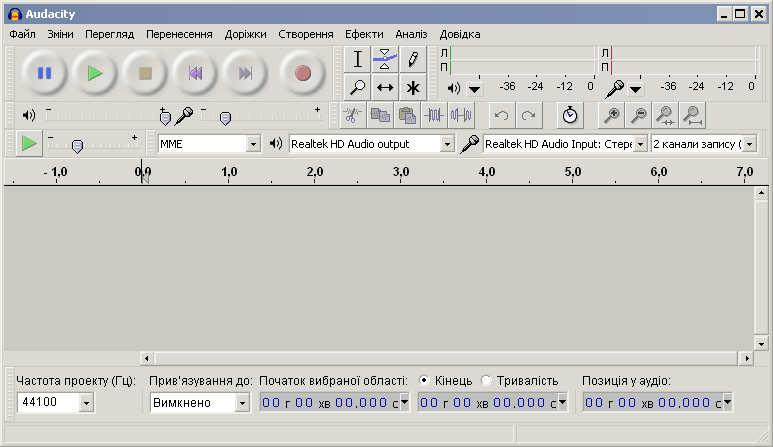The image size is (773, 447).
Task: Click the Zoom In magnifier icon
Action: click(x=611, y=115)
